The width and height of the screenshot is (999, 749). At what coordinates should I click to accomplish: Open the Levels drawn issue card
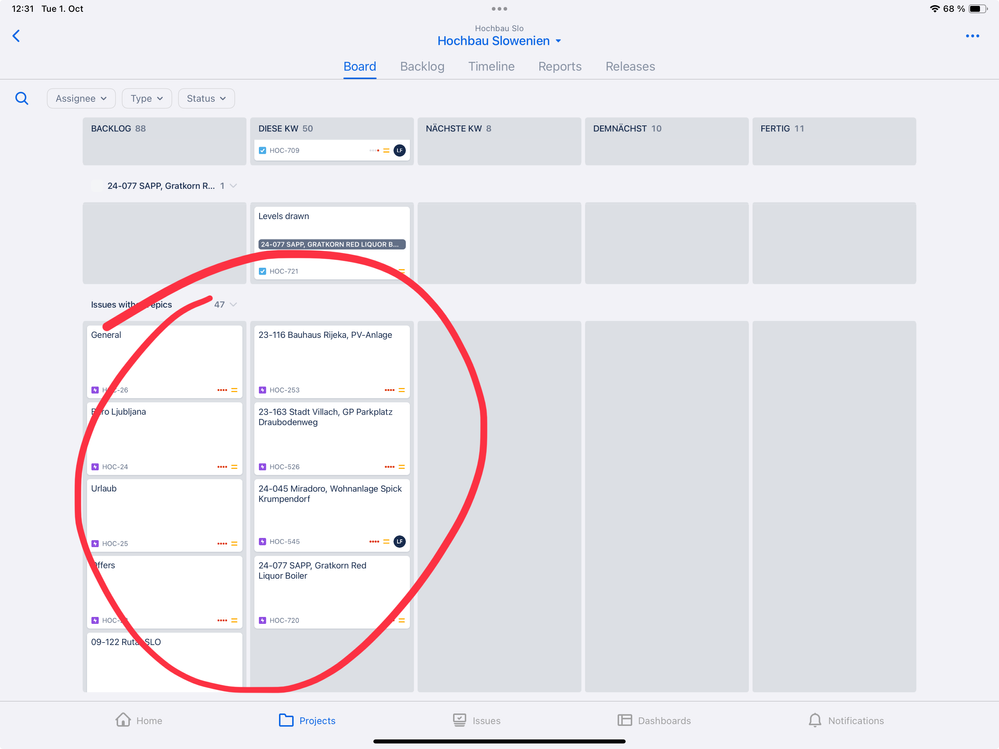coord(332,243)
